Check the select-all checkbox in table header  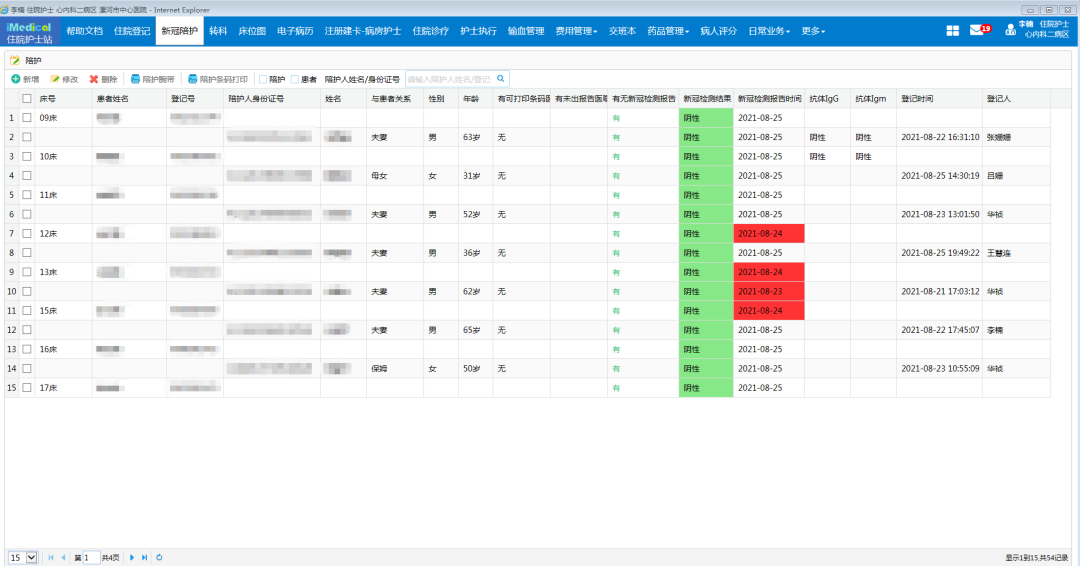pyautogui.click(x=27, y=99)
